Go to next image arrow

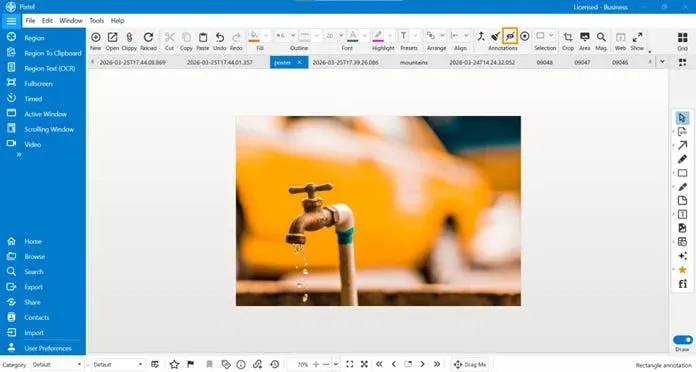(x=423, y=364)
